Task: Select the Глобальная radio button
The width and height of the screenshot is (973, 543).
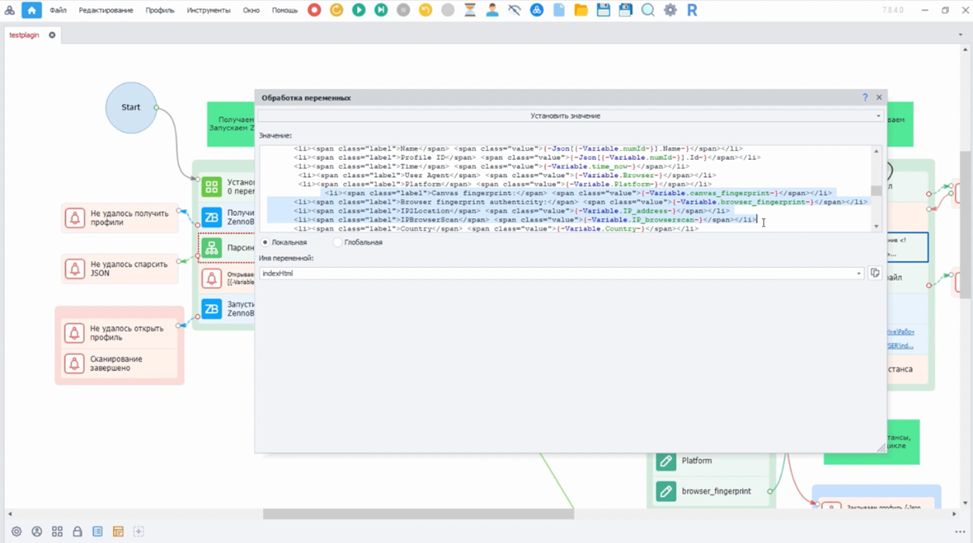Action: point(338,242)
